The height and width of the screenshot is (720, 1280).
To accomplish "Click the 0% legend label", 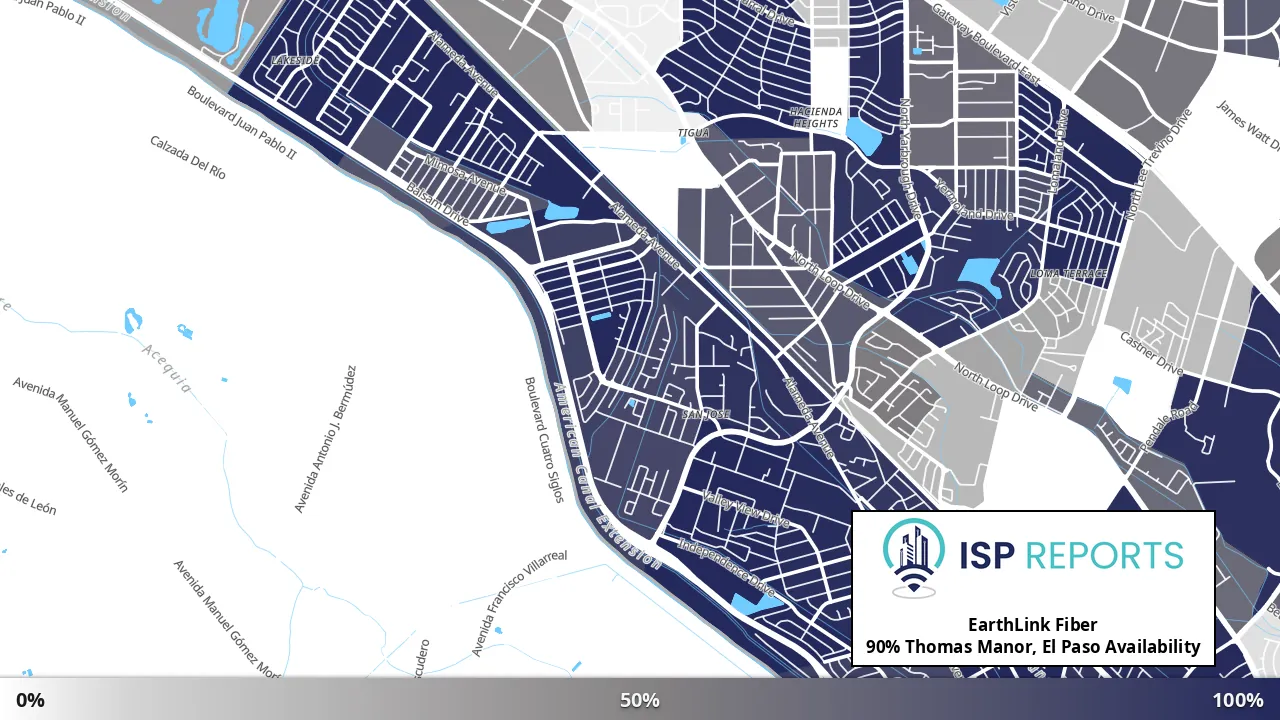I will pos(30,700).
